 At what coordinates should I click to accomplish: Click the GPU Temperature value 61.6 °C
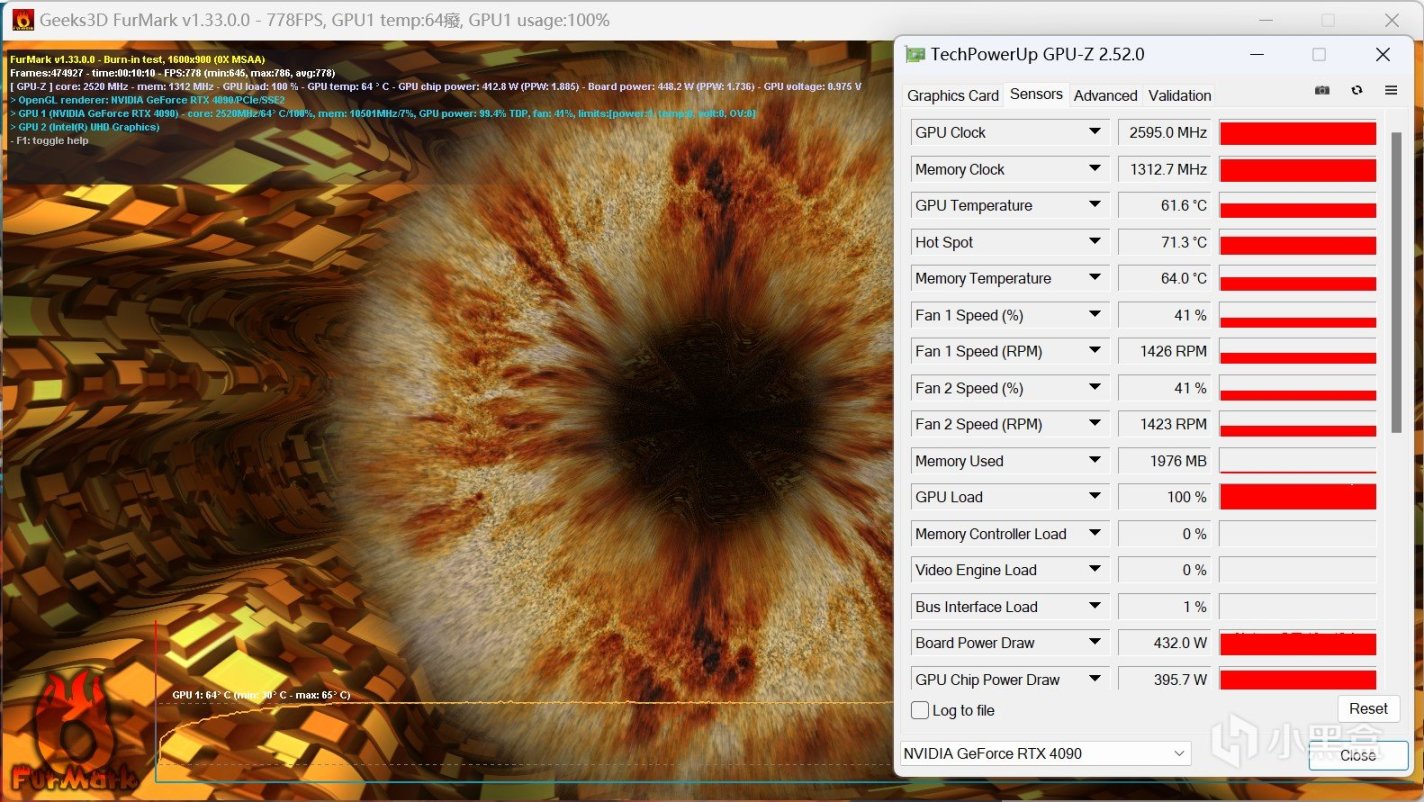(1163, 205)
